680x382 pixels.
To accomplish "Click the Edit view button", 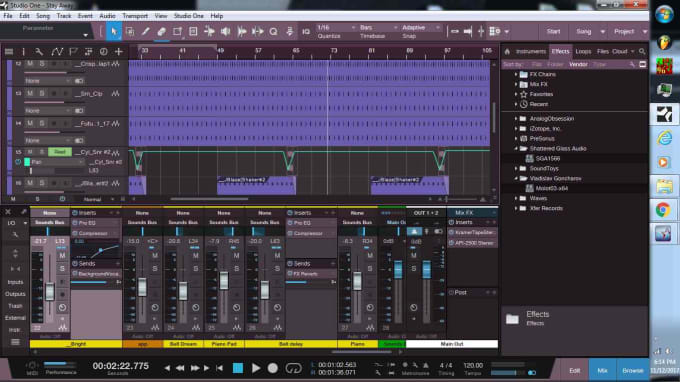I will [x=574, y=371].
